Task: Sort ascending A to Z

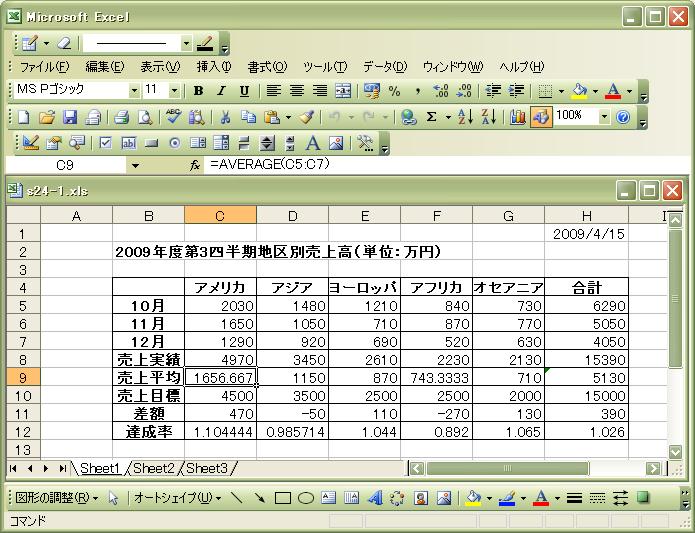Action: pos(465,117)
